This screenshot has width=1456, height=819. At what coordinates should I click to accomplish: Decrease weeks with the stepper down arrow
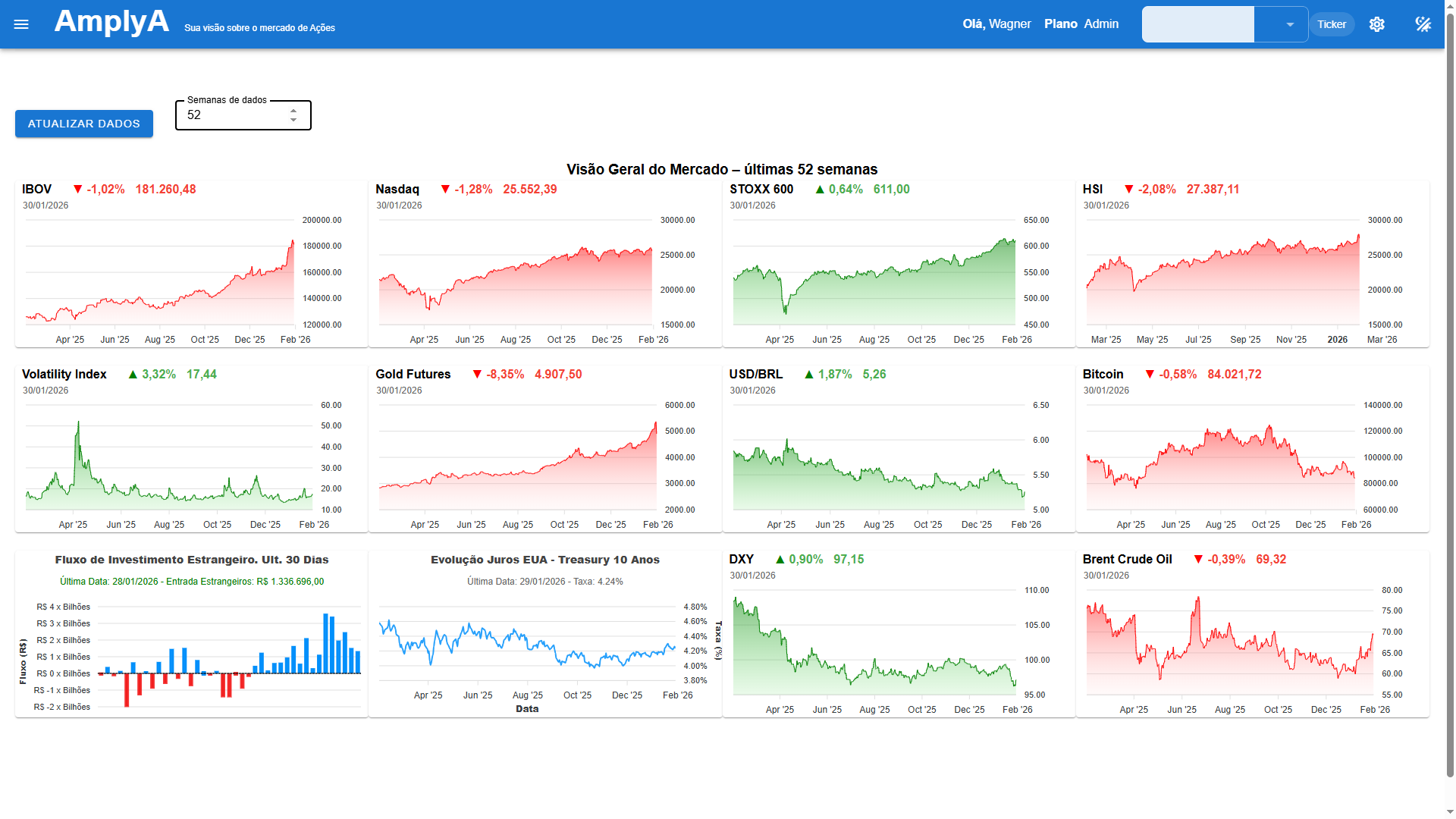click(293, 120)
